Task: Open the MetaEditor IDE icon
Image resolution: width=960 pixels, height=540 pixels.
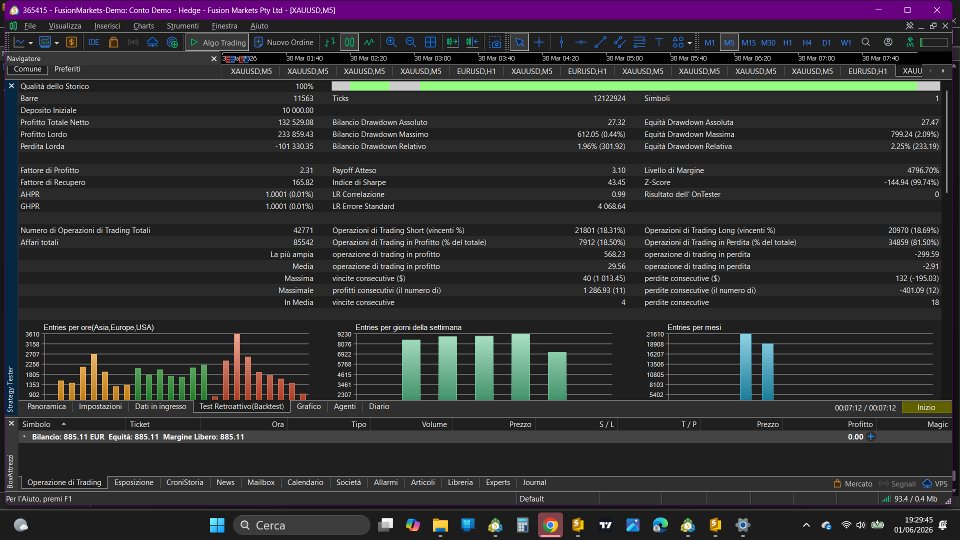Action: click(x=94, y=42)
